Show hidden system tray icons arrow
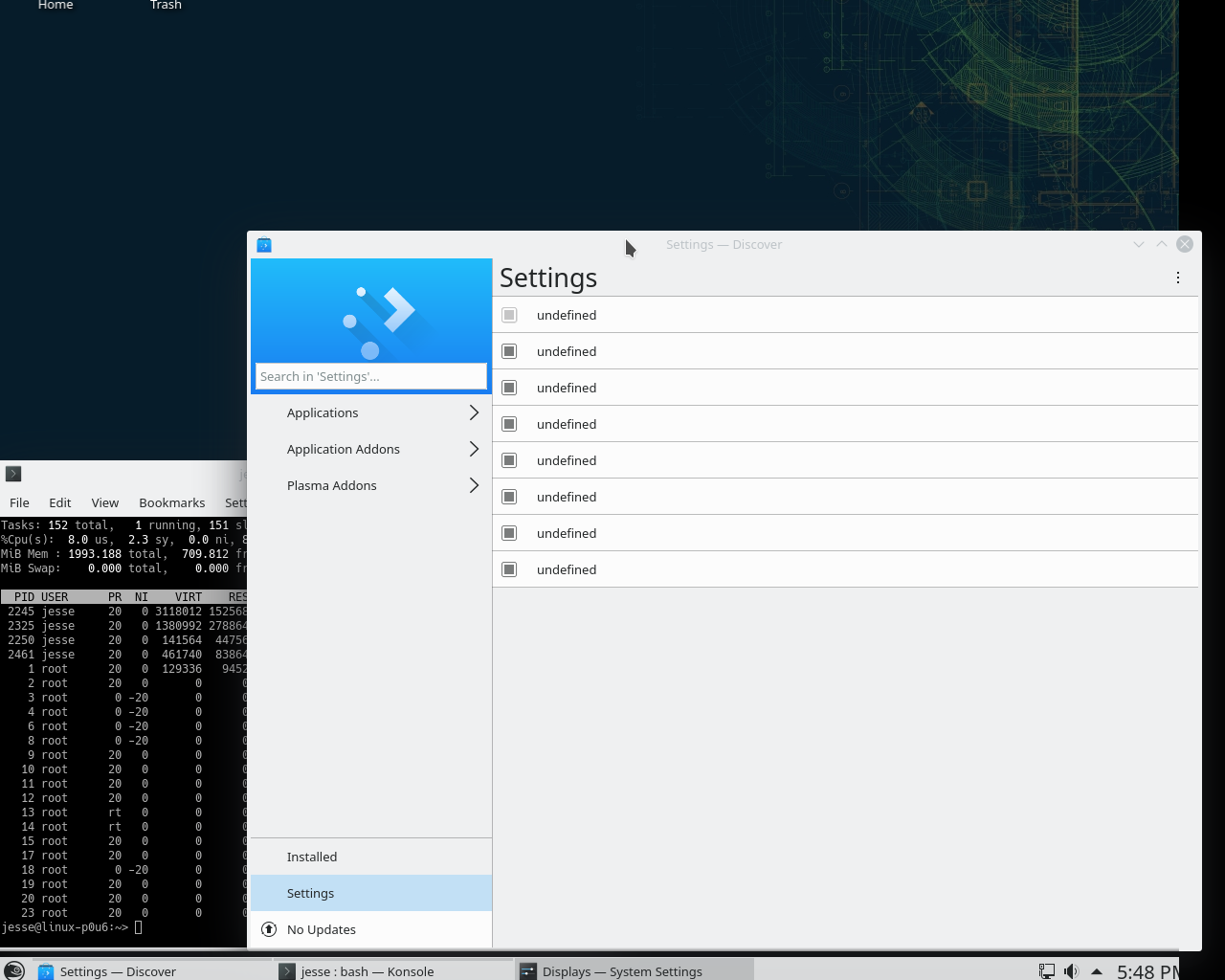Image resolution: width=1225 pixels, height=980 pixels. [x=1097, y=971]
